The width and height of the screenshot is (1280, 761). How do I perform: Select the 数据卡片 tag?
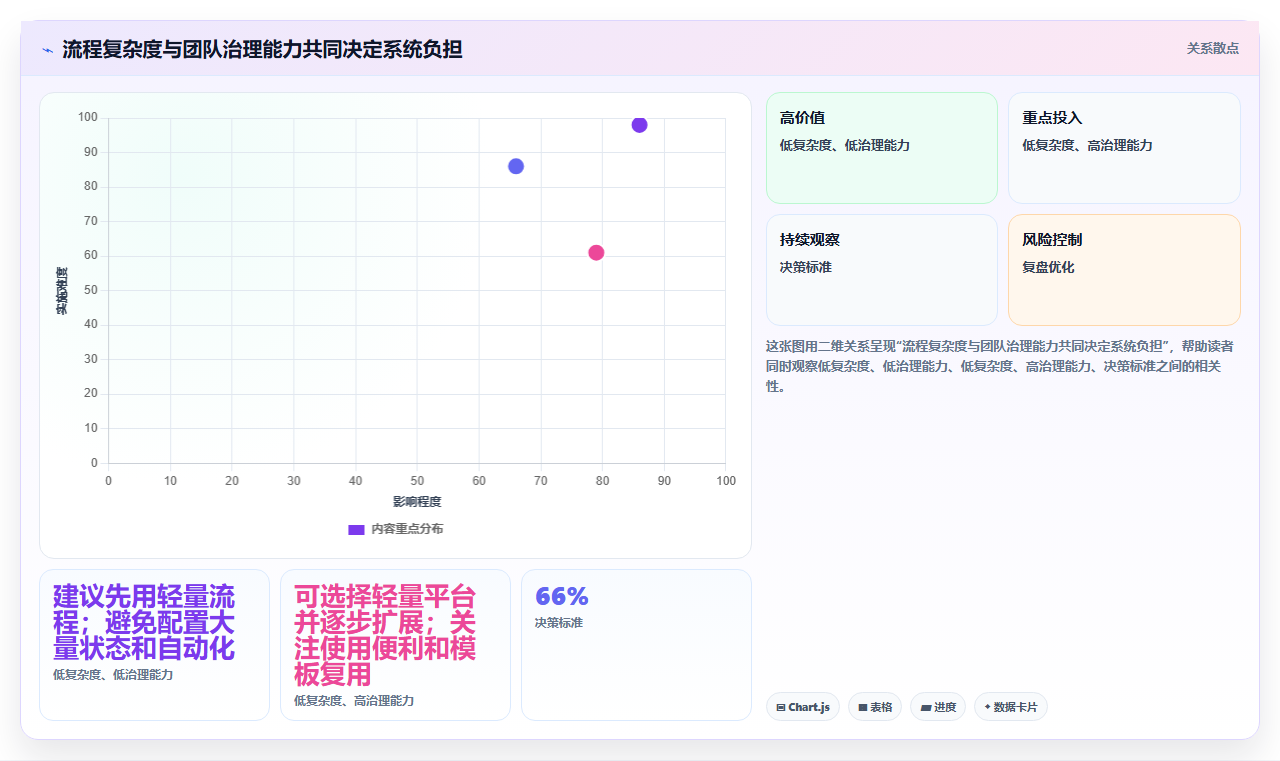pos(1010,707)
